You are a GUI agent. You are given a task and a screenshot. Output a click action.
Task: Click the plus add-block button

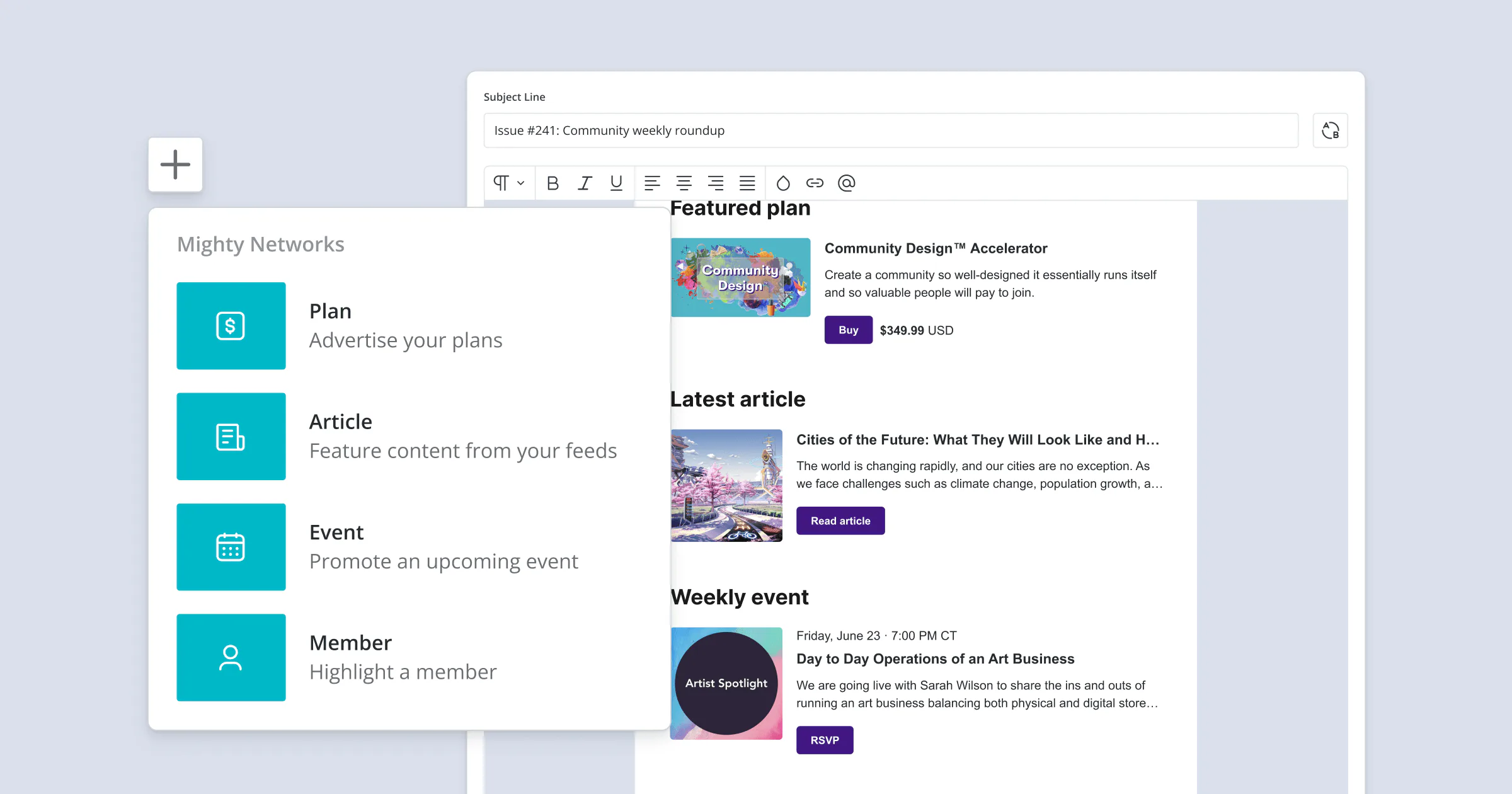[175, 164]
